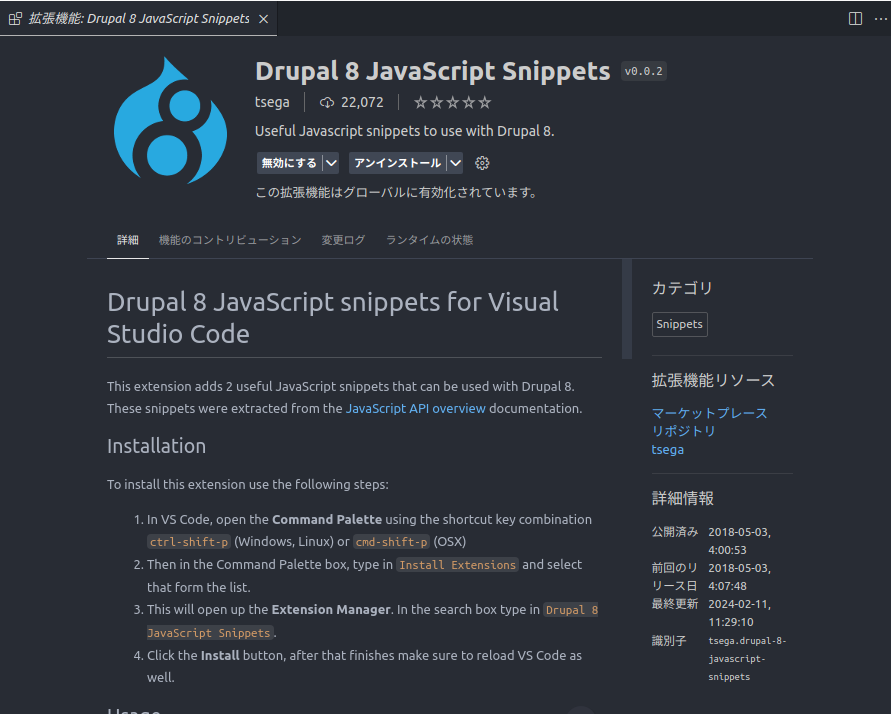Click the cmd-shift-p code snippet

tap(391, 542)
